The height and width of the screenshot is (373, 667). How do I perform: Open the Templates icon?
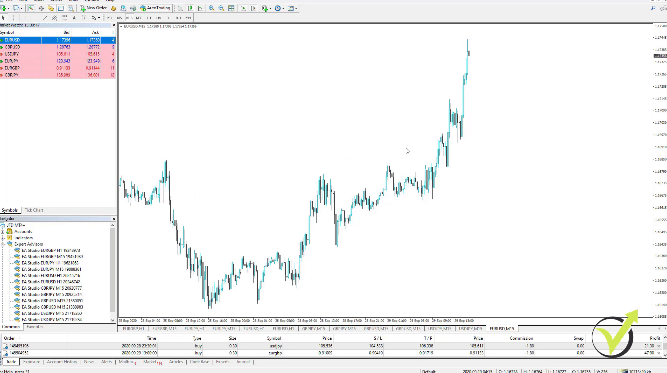point(291,8)
